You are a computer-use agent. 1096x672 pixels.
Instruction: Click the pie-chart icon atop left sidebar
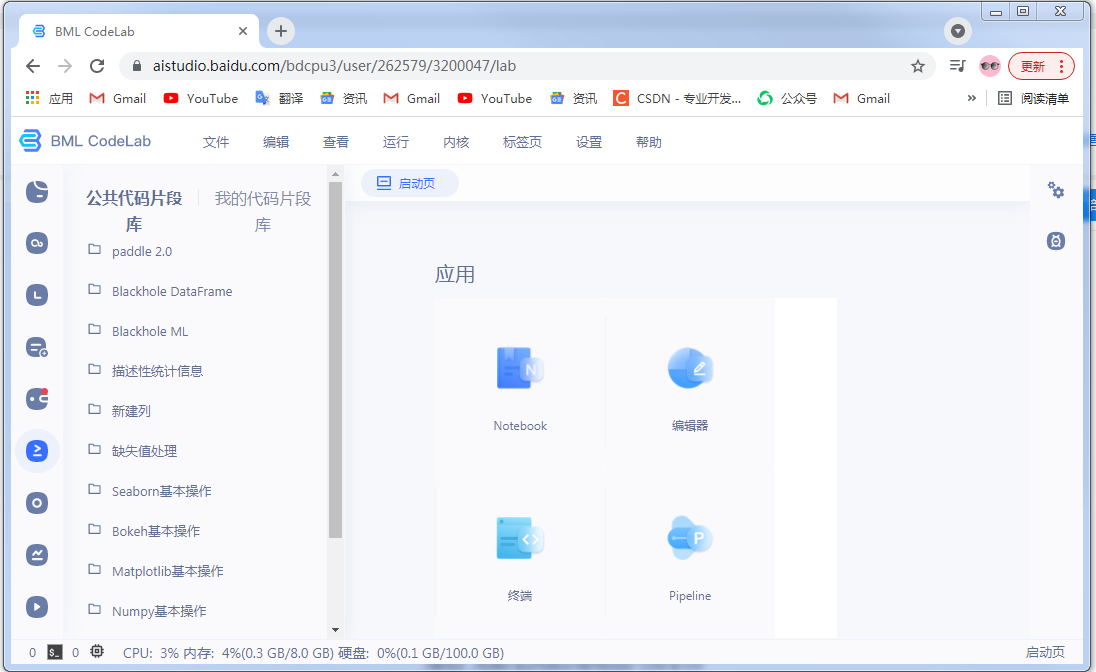[37, 191]
